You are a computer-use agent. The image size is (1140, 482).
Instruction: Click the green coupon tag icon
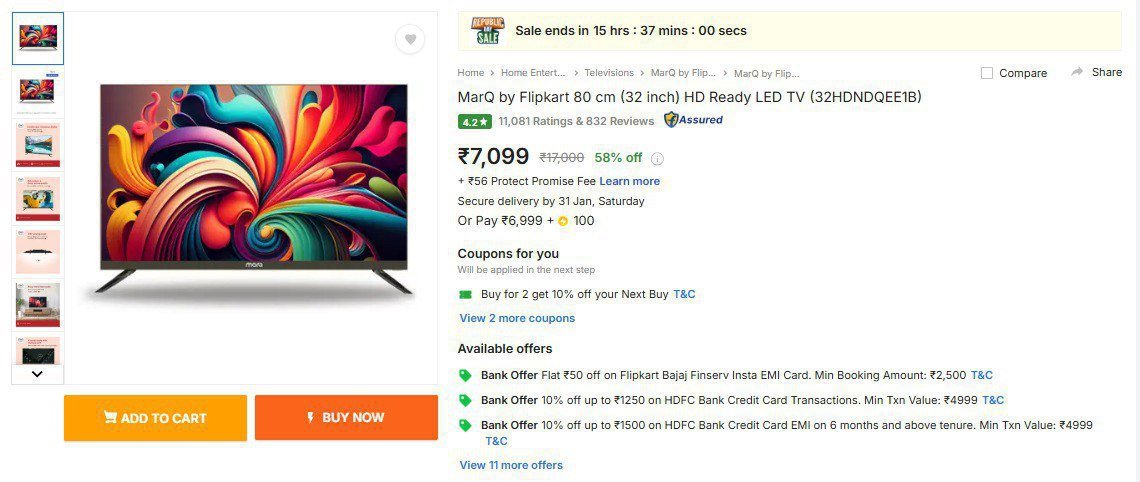pos(465,294)
